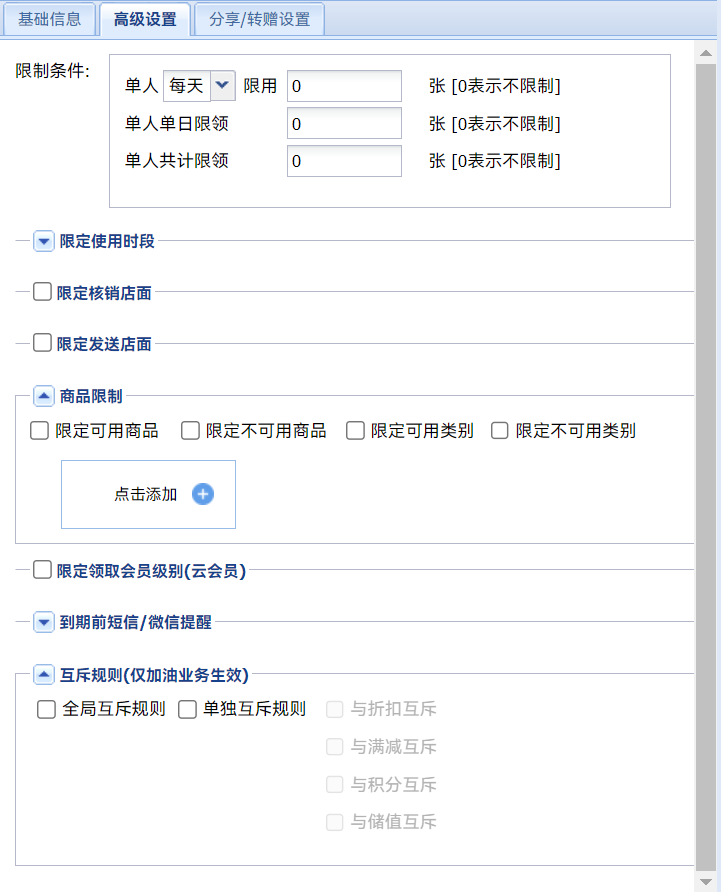Check the 限定不可用类别 box
The height and width of the screenshot is (892, 721).
pyautogui.click(x=500, y=431)
